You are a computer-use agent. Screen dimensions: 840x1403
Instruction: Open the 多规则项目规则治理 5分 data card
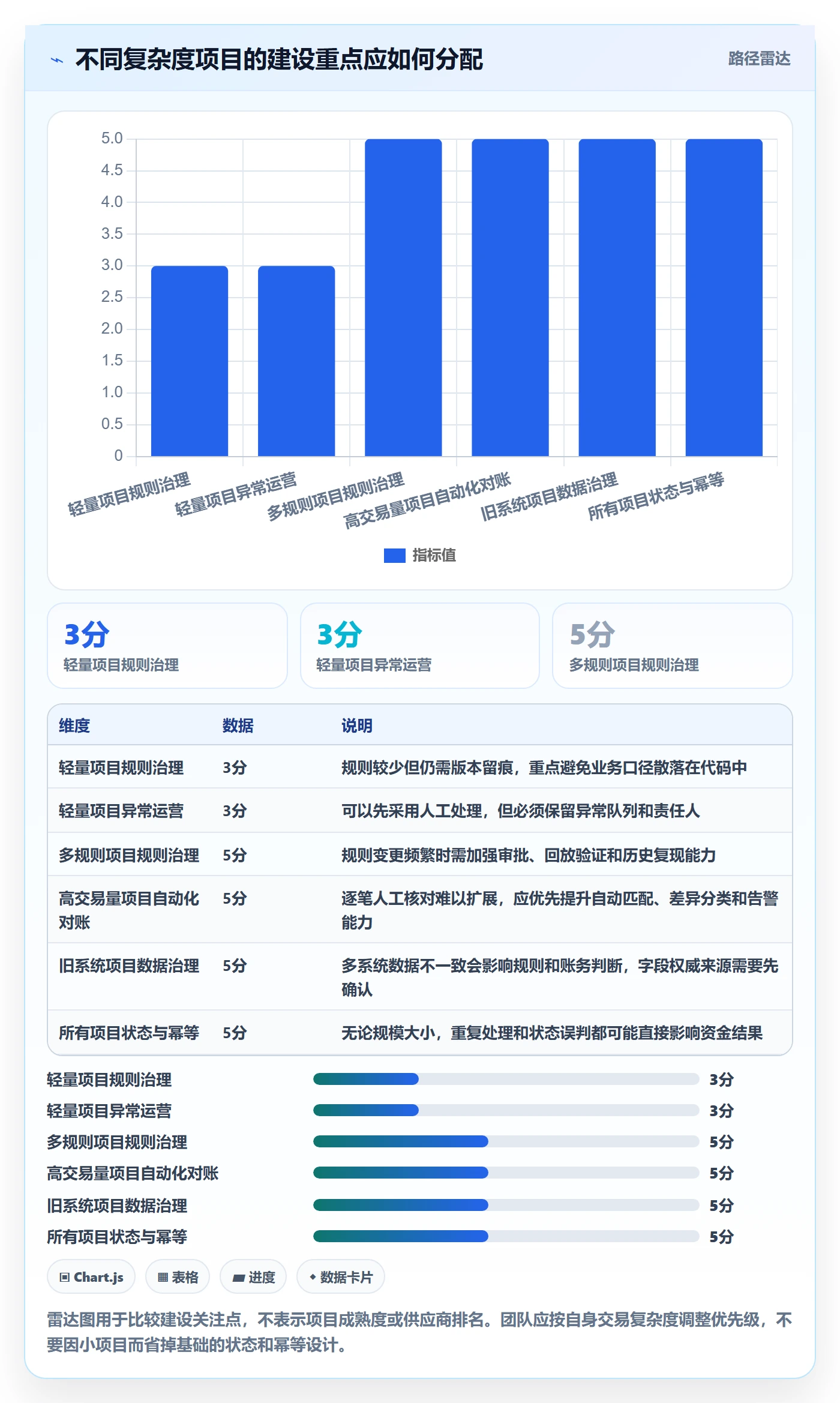point(673,646)
